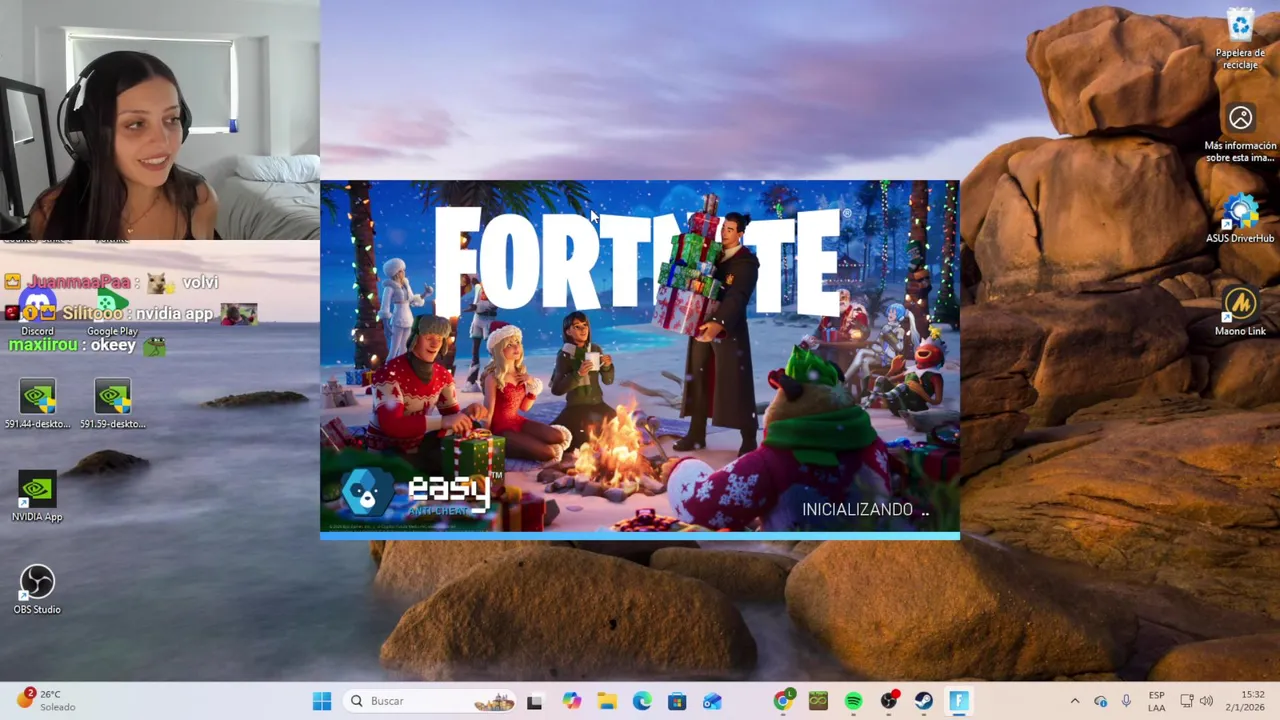The width and height of the screenshot is (1280, 720).
Task: Launch the ASUS DriverHub desktop shortcut
Action: (x=1240, y=219)
